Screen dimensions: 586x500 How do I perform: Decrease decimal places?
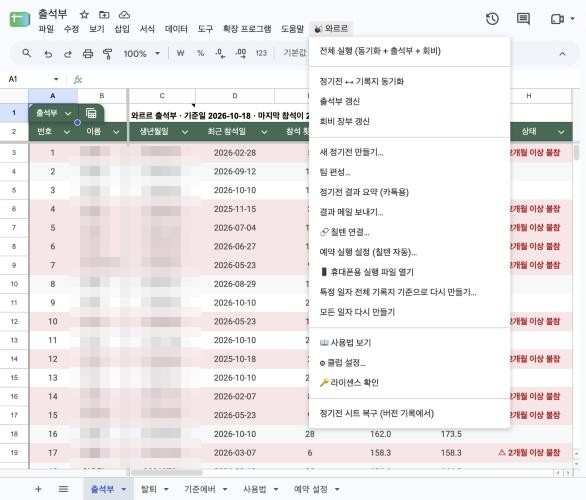pyautogui.click(x=220, y=54)
